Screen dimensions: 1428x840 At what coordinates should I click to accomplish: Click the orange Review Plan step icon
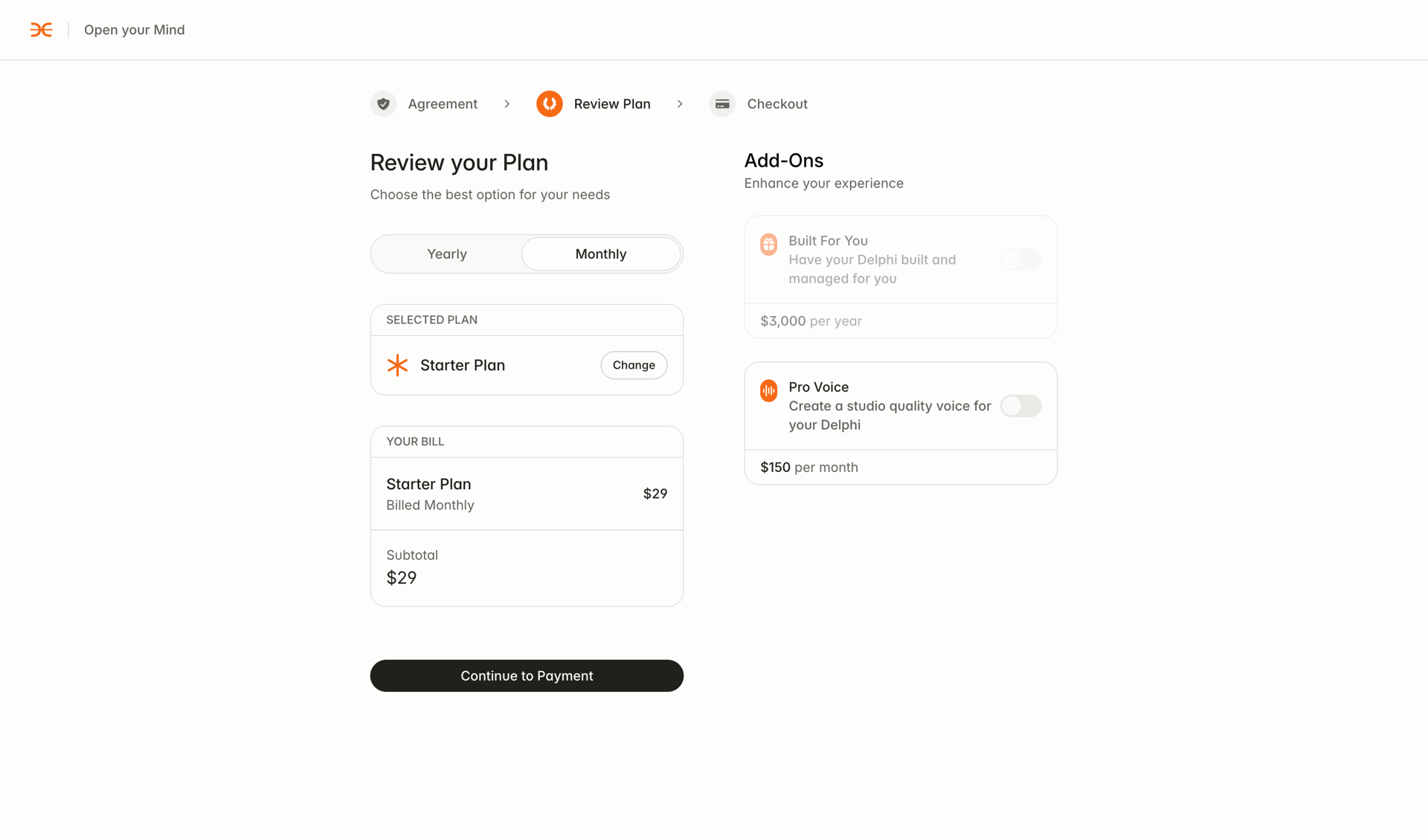(550, 103)
